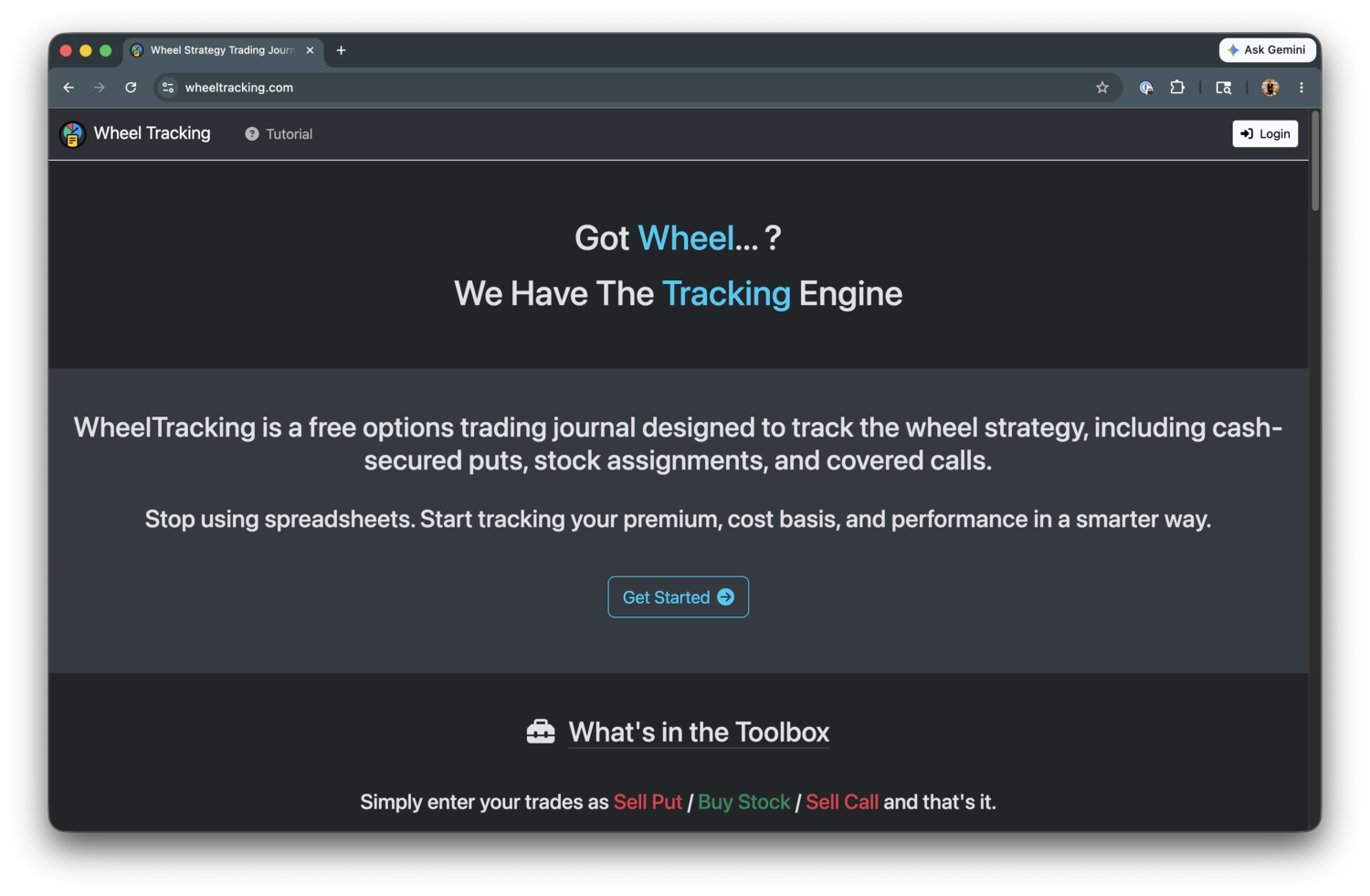This screenshot has width=1370, height=896.
Task: Open the Chrome profile avatar
Action: pyautogui.click(x=1270, y=88)
